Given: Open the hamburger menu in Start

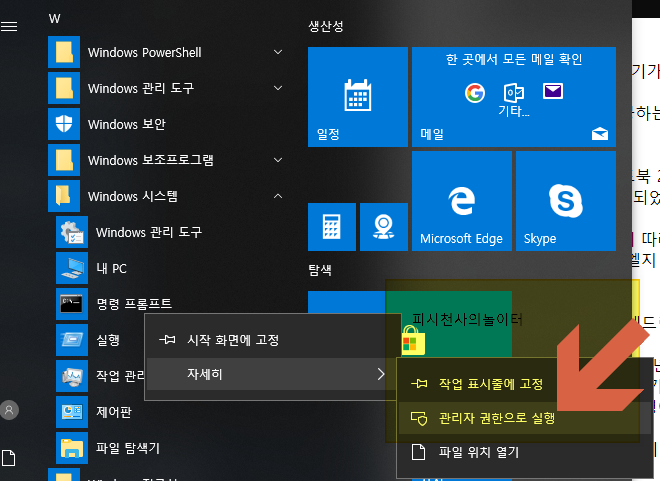Looking at the screenshot, I should (9, 27).
